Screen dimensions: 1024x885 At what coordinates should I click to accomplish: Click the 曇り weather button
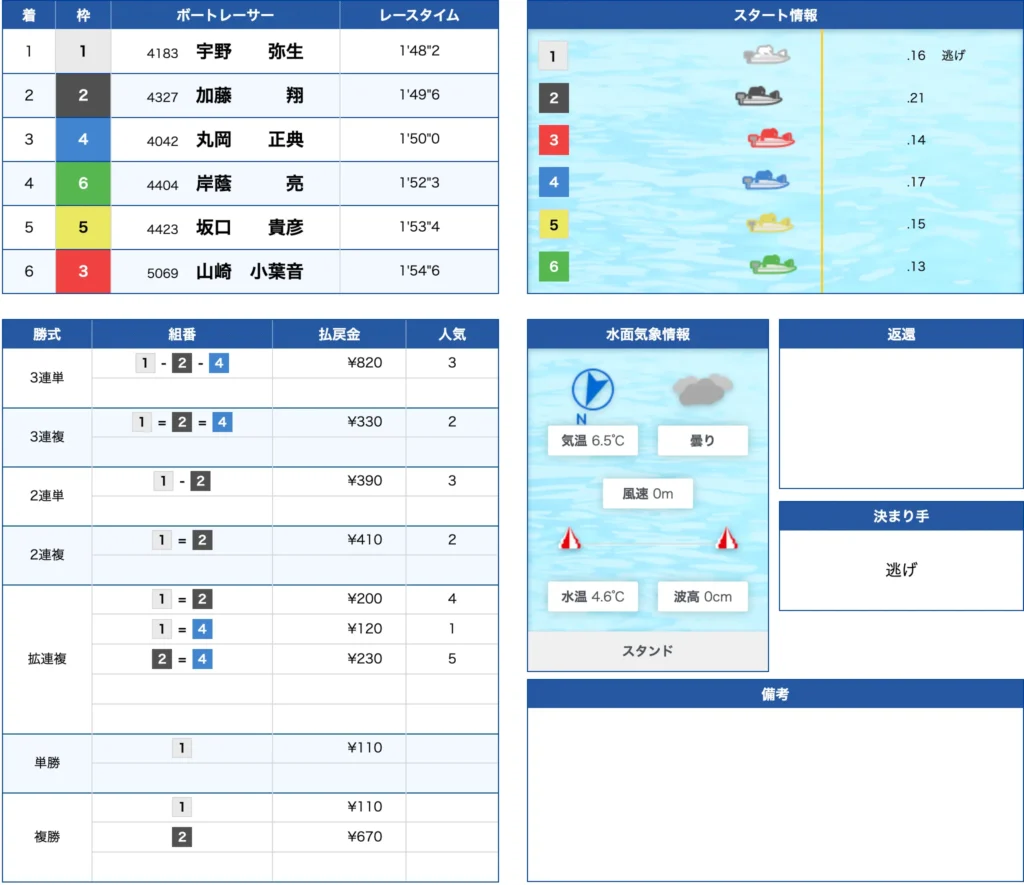[702, 440]
